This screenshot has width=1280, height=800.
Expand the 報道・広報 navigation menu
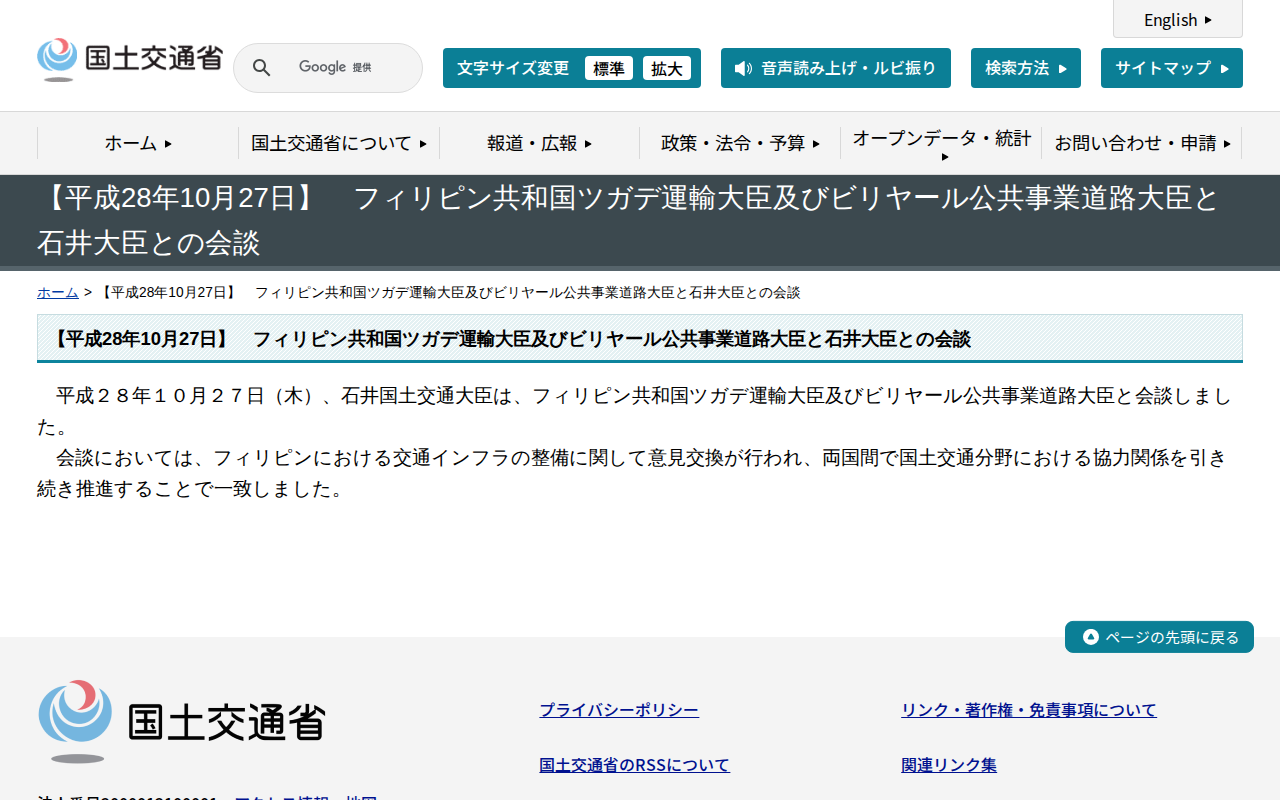tap(537, 143)
